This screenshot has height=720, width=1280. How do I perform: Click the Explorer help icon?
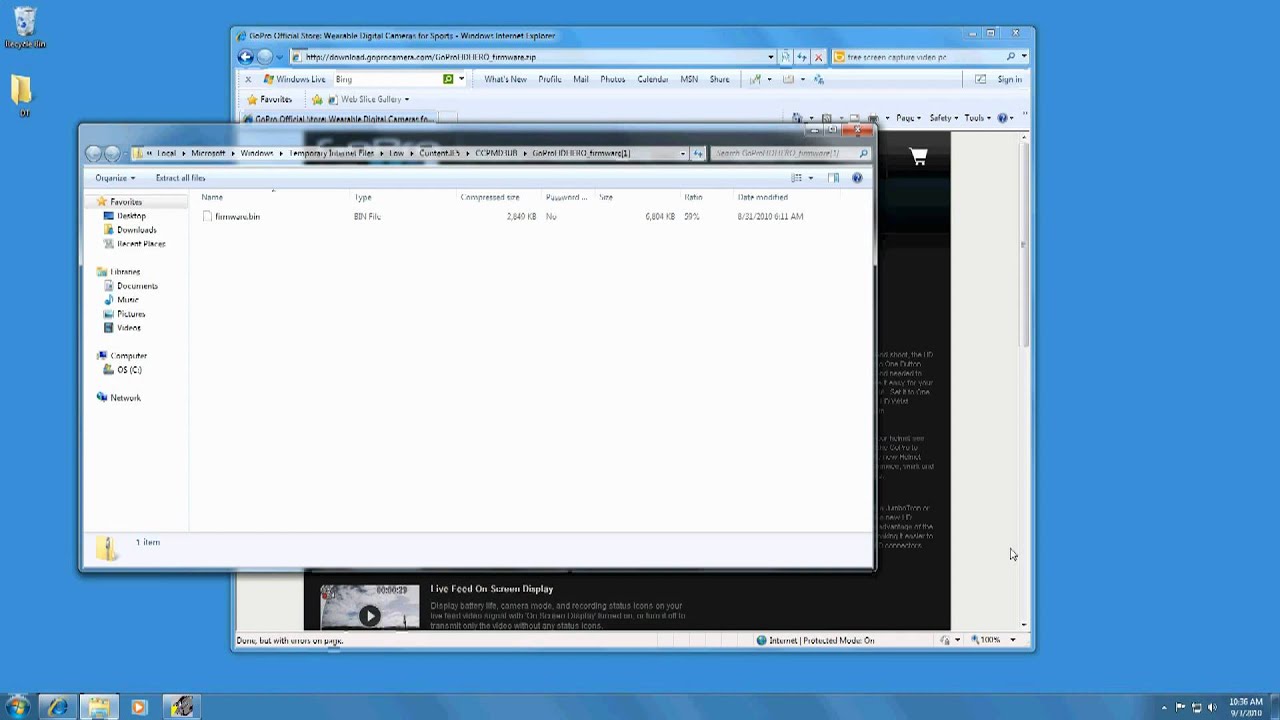click(x=857, y=178)
